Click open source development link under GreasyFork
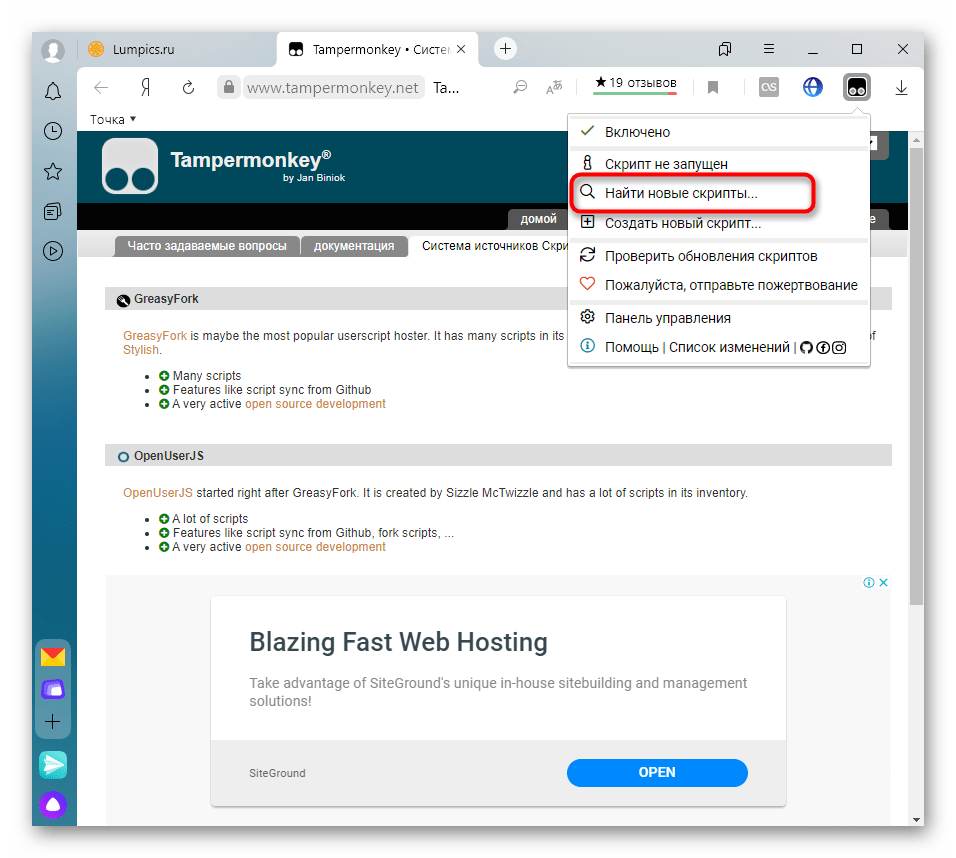This screenshot has height=858, width=956. coord(315,404)
